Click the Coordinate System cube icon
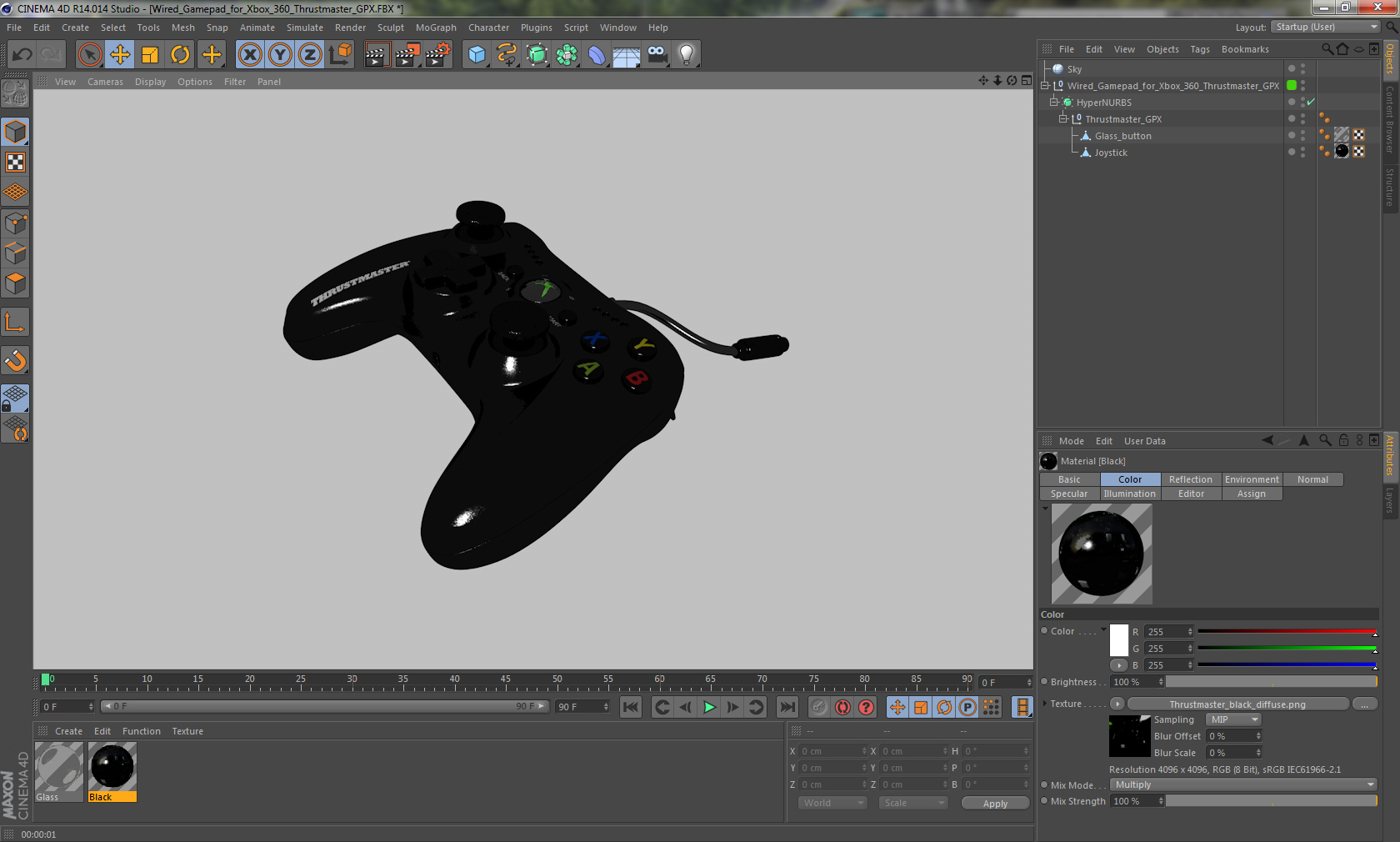This screenshot has width=1400, height=842. pyautogui.click(x=340, y=55)
